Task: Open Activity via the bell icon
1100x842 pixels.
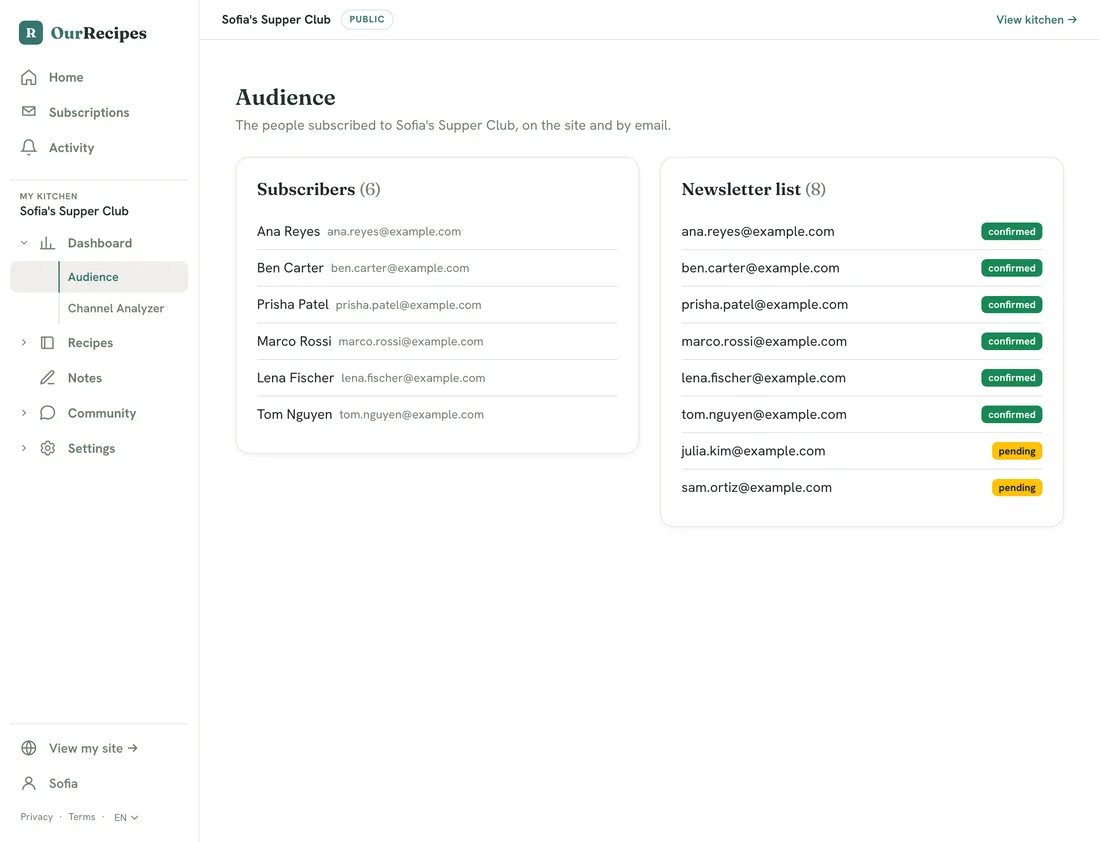Action: [29, 147]
